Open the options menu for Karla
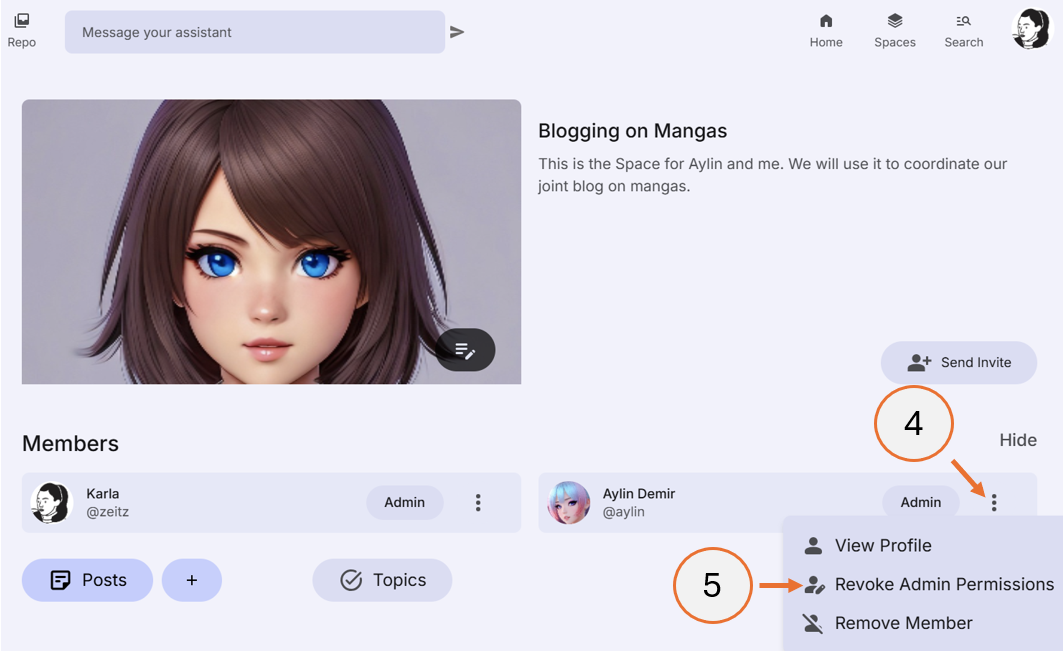Screen dimensions: 1063x651 (479, 503)
